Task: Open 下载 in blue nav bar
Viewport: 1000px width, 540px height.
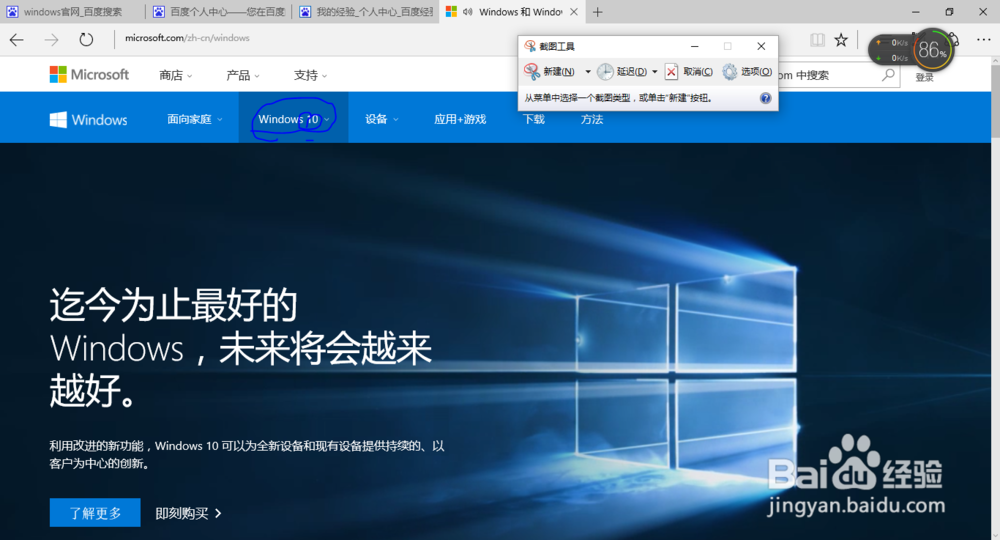Action: click(533, 119)
